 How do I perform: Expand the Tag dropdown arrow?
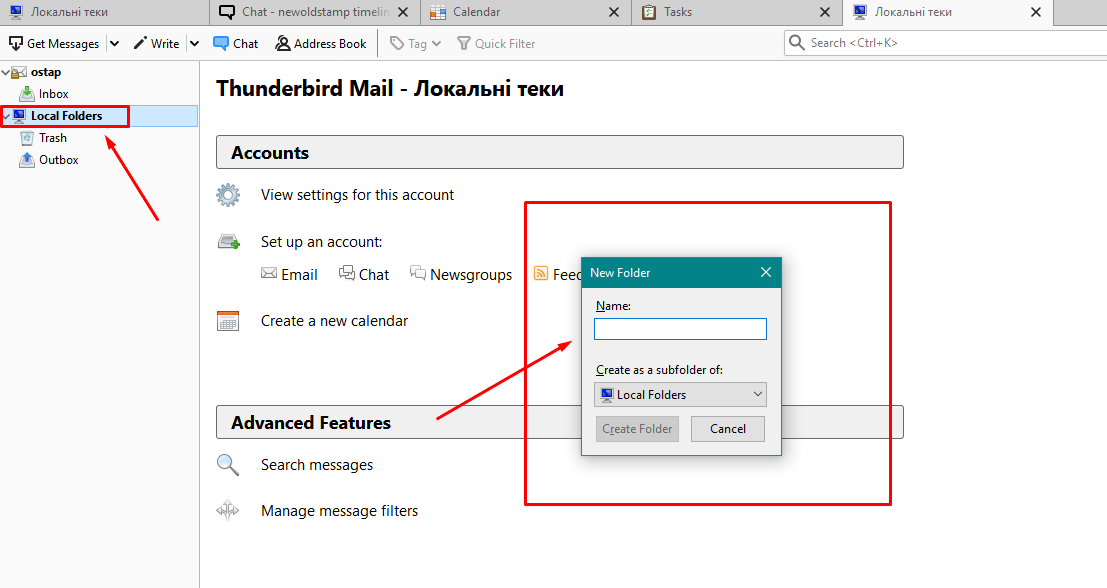[x=436, y=44]
